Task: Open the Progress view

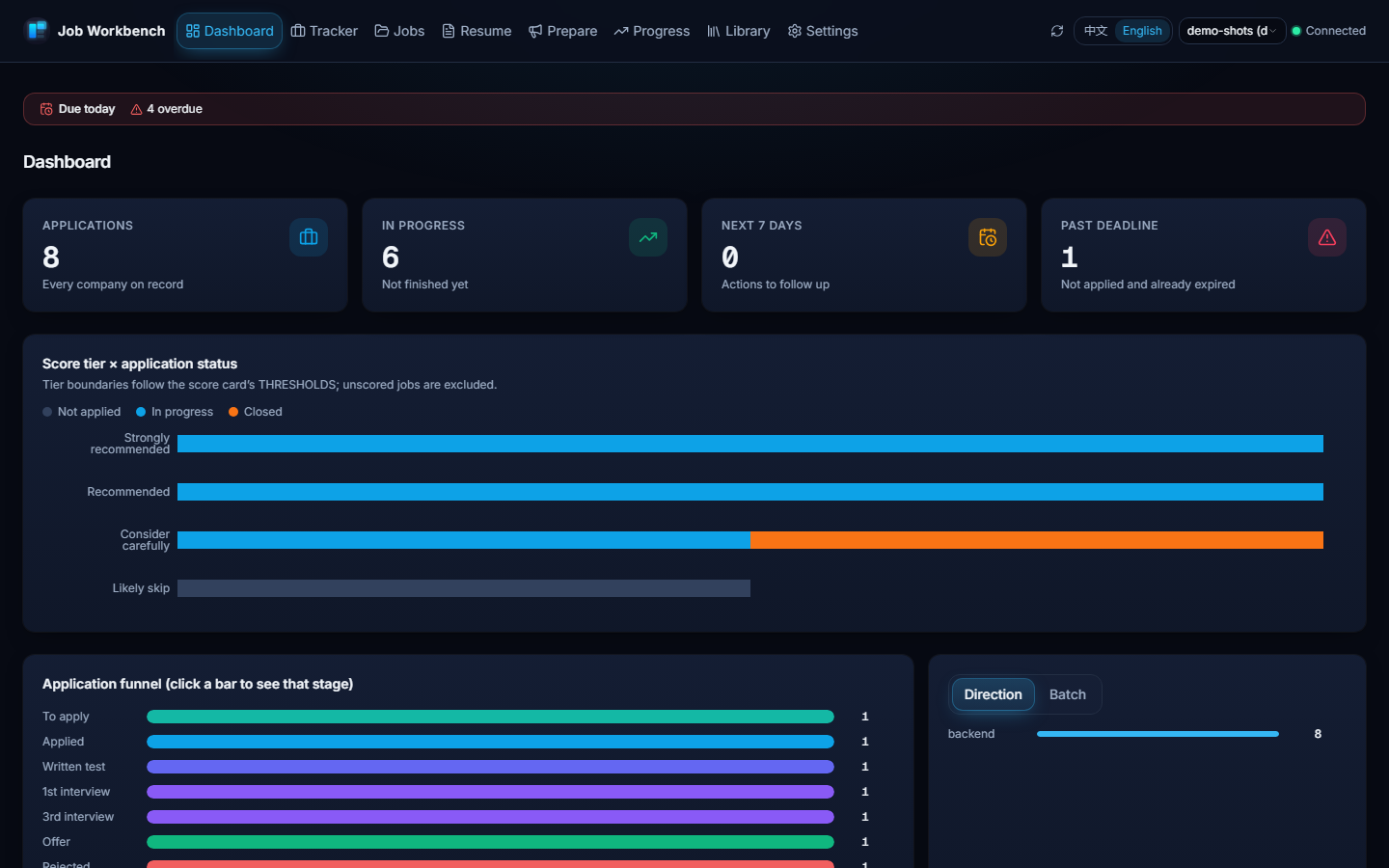Action: pos(652,31)
